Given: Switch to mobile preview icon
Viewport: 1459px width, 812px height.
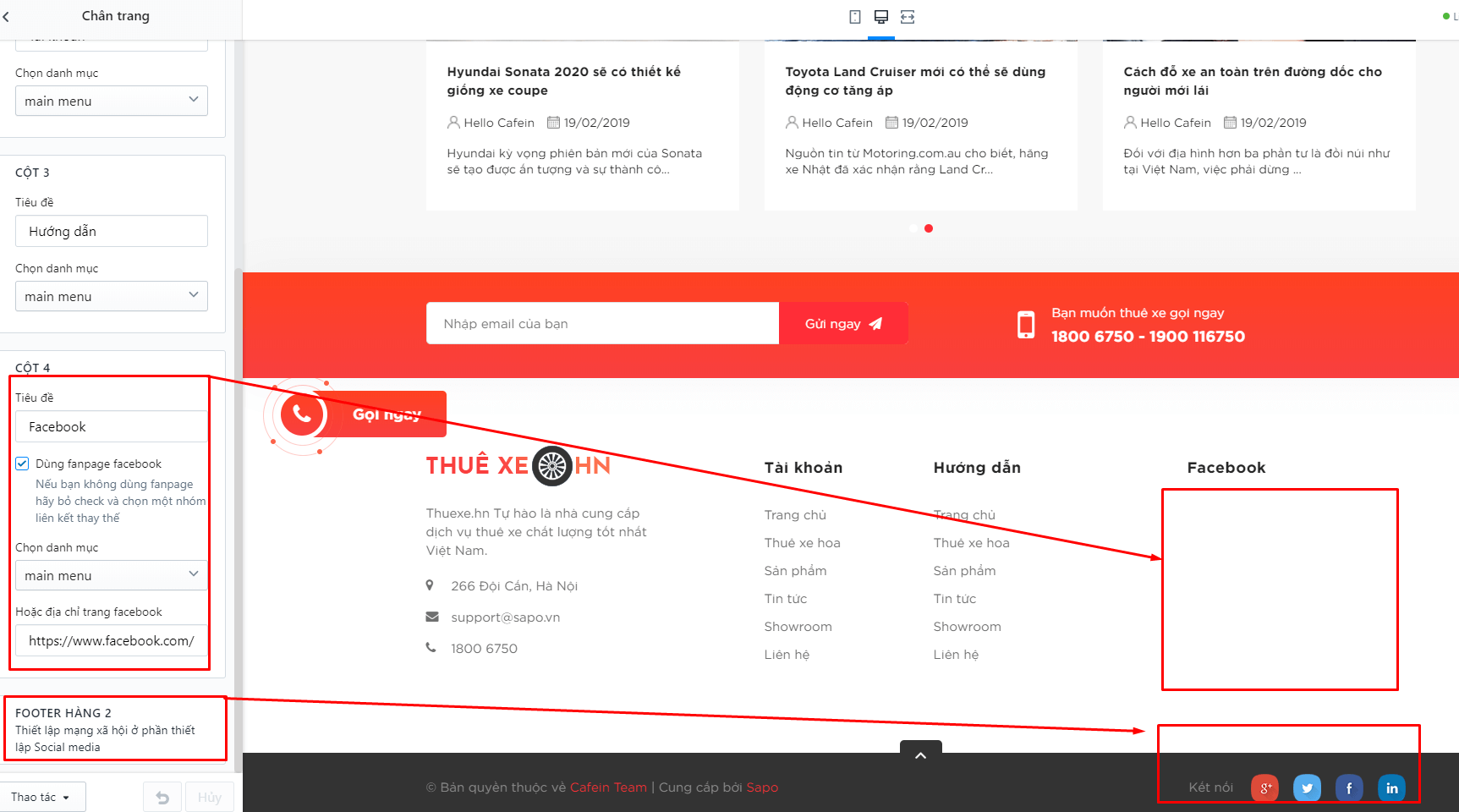Looking at the screenshot, I should [x=855, y=17].
